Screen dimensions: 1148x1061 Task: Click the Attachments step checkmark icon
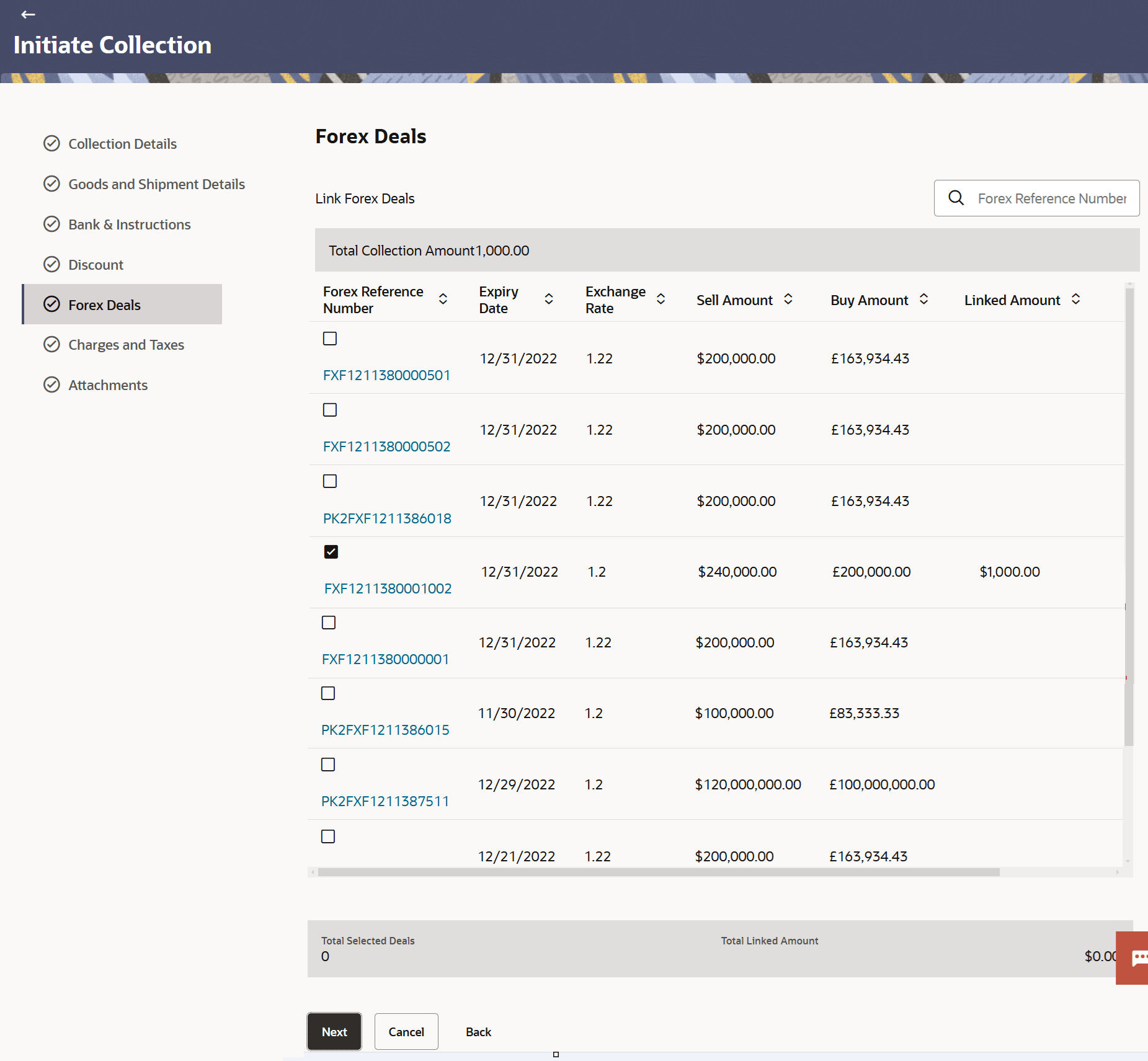51,385
